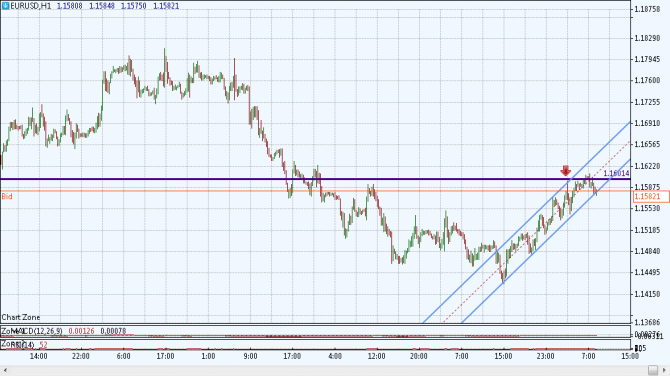Click the boxed bid price 1.15821 on the axis

pos(650,197)
